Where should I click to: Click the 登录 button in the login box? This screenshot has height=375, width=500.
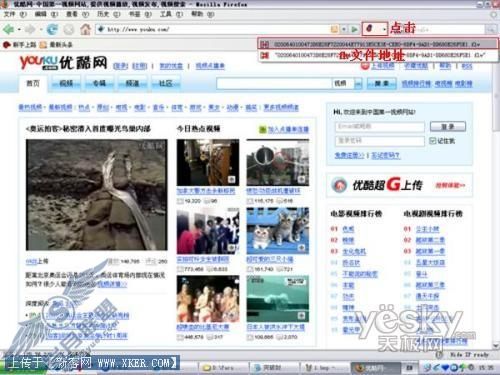[448, 127]
